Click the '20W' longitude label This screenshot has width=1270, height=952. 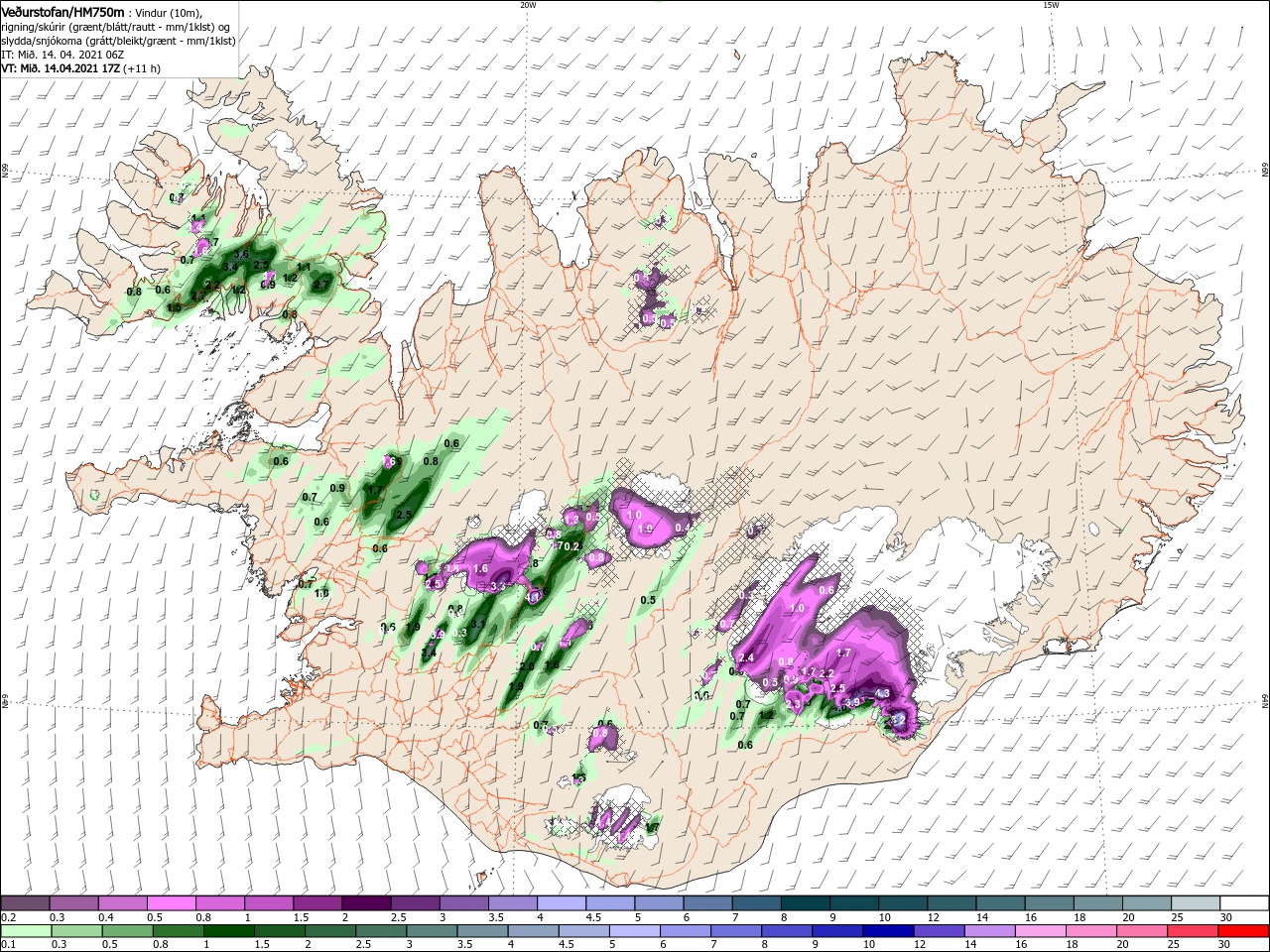[528, 5]
